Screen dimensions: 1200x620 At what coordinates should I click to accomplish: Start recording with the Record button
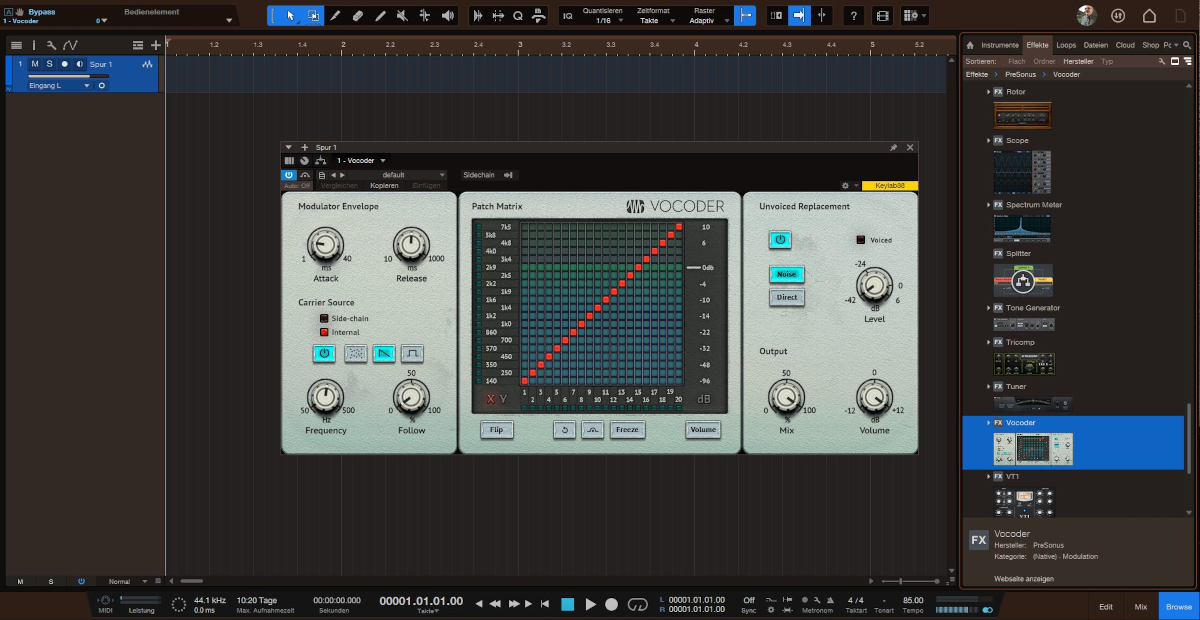coord(612,604)
